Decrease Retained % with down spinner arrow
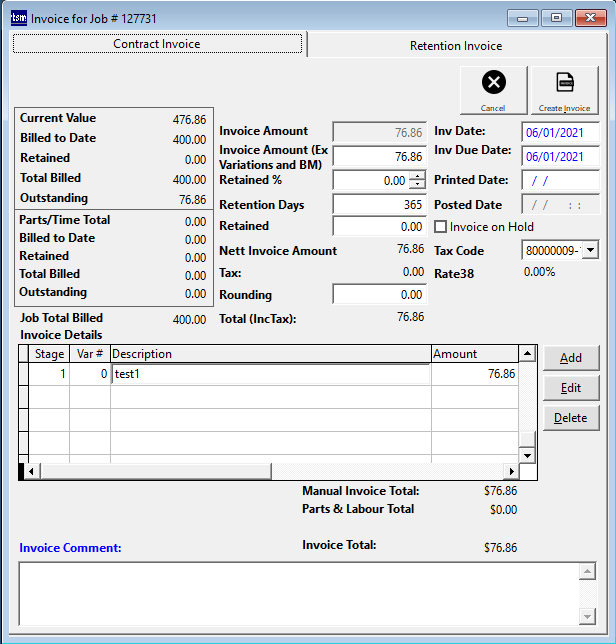This screenshot has height=644, width=616. click(x=417, y=185)
